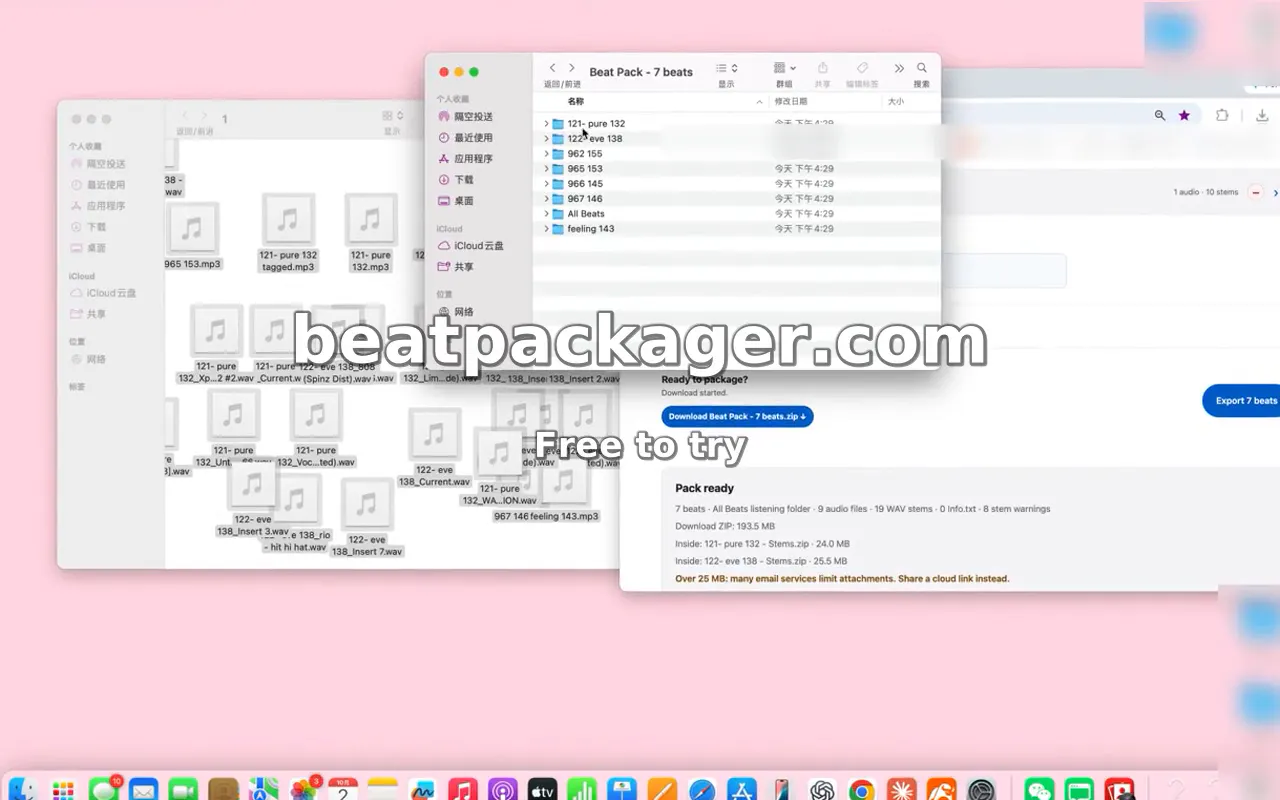This screenshot has width=1280, height=800.
Task: Open Applications (应用程序) in Beat Pack sidebar
Action: pyautogui.click(x=466, y=159)
